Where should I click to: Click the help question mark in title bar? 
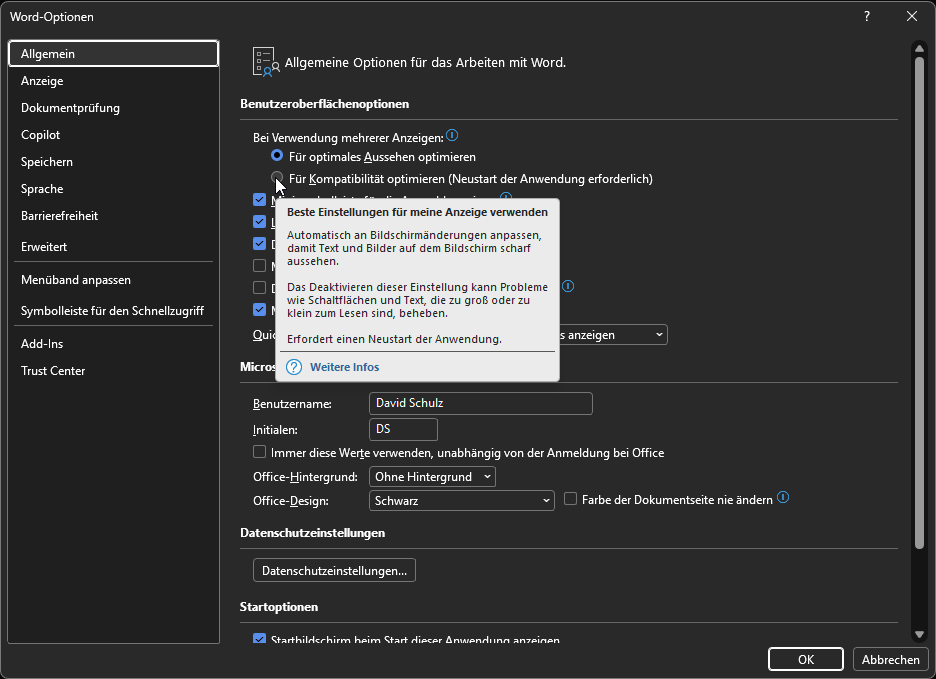(867, 16)
